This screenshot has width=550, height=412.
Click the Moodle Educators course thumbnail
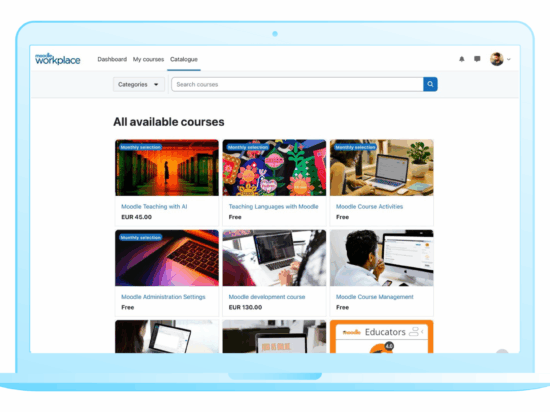(382, 337)
